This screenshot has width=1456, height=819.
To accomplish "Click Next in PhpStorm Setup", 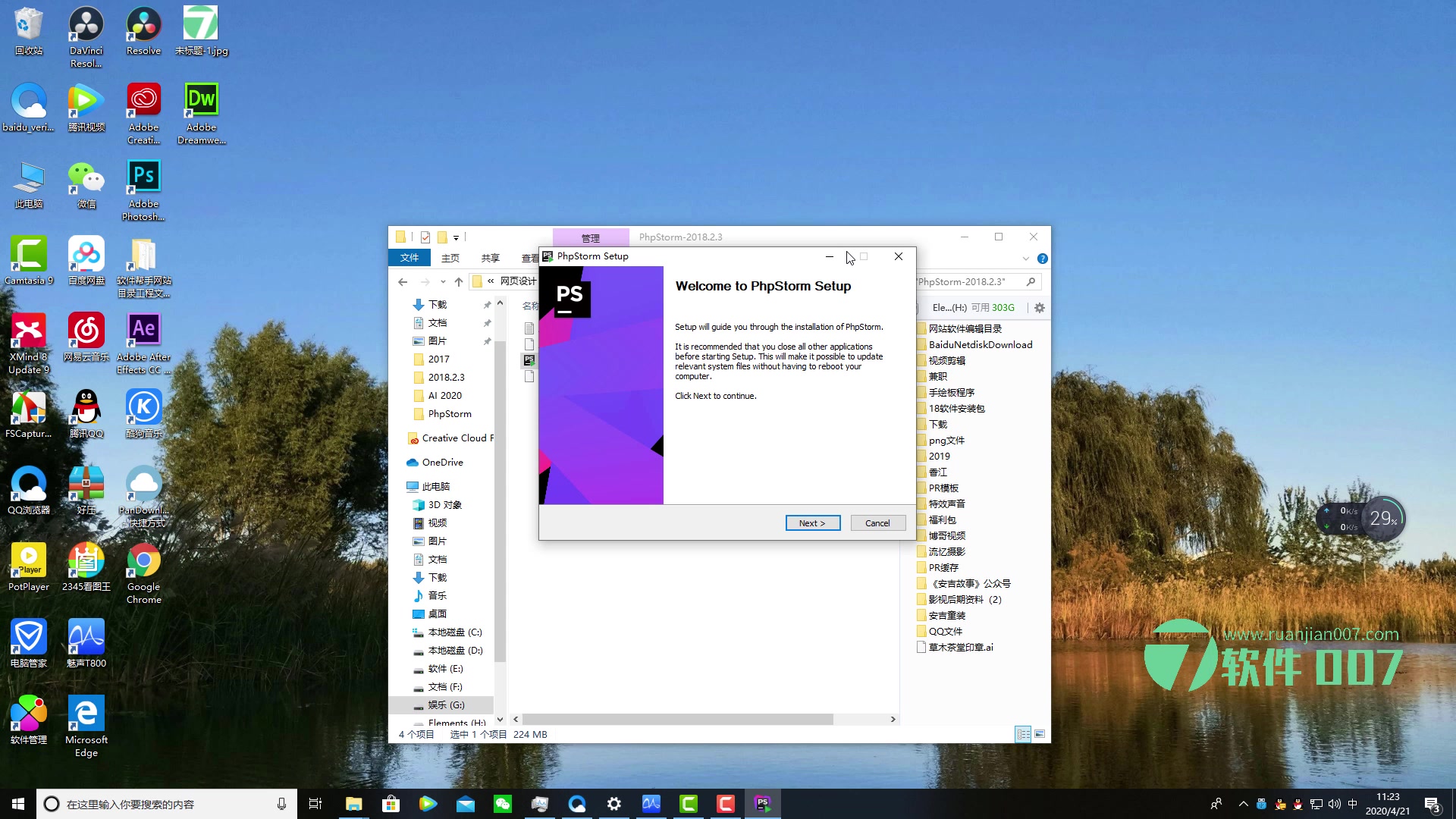I will tap(812, 523).
